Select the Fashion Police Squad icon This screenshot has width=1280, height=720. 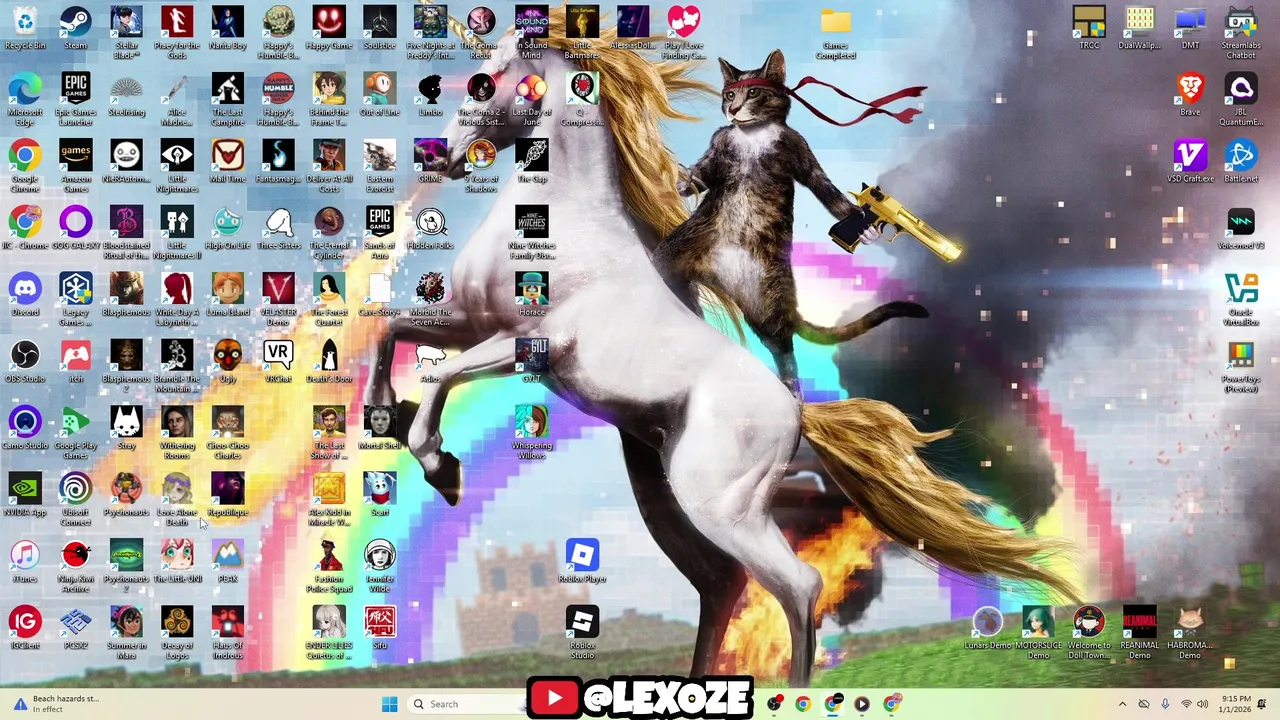[329, 567]
